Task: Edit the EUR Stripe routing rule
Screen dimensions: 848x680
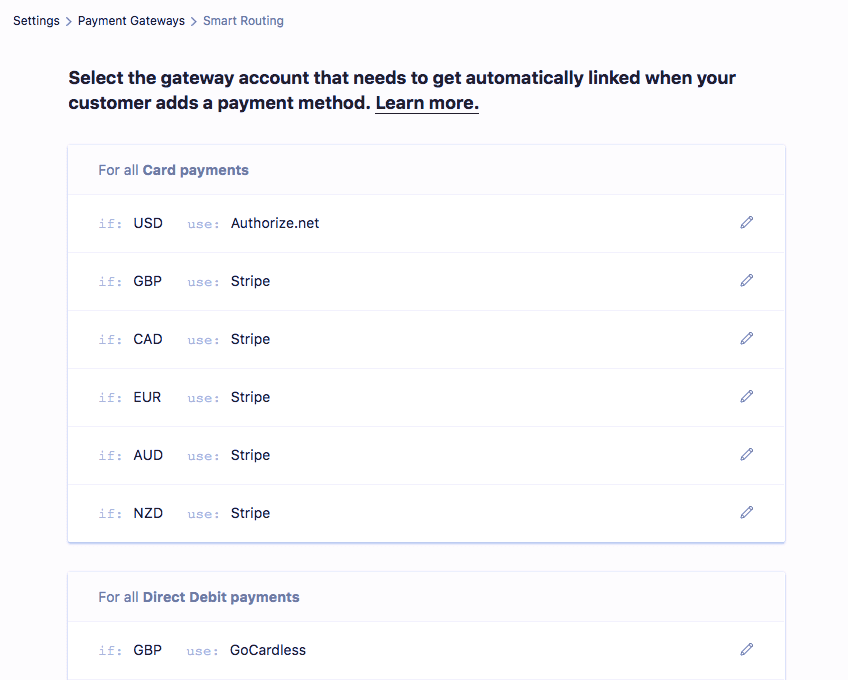Action: 746,396
